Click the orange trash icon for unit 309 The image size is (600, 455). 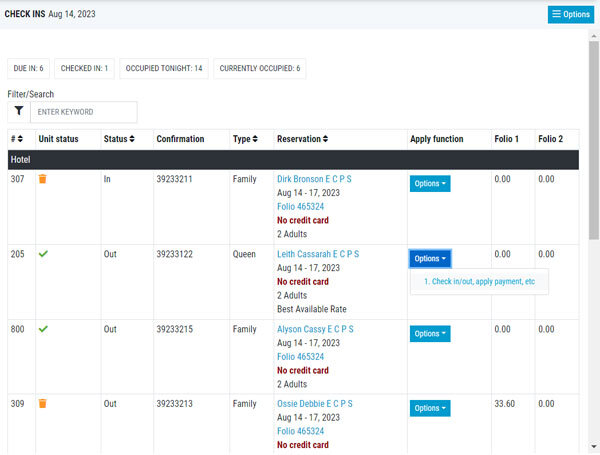42,403
